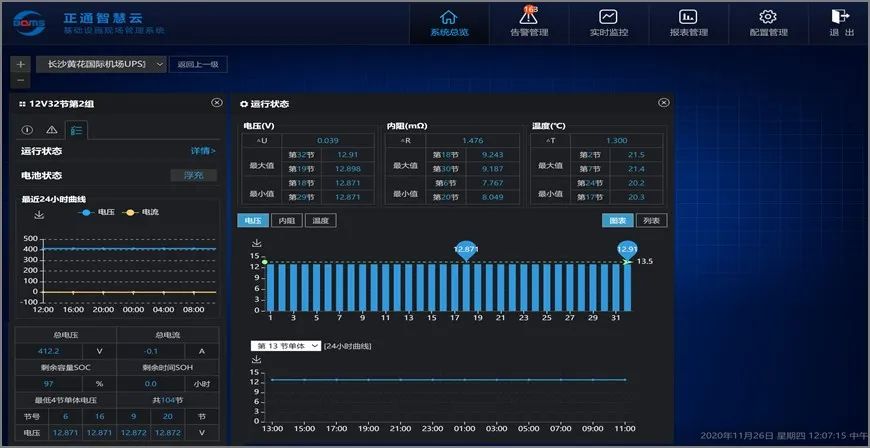Click the 共104节 cell count text
Viewport: 870px width, 448px height.
(x=168, y=400)
